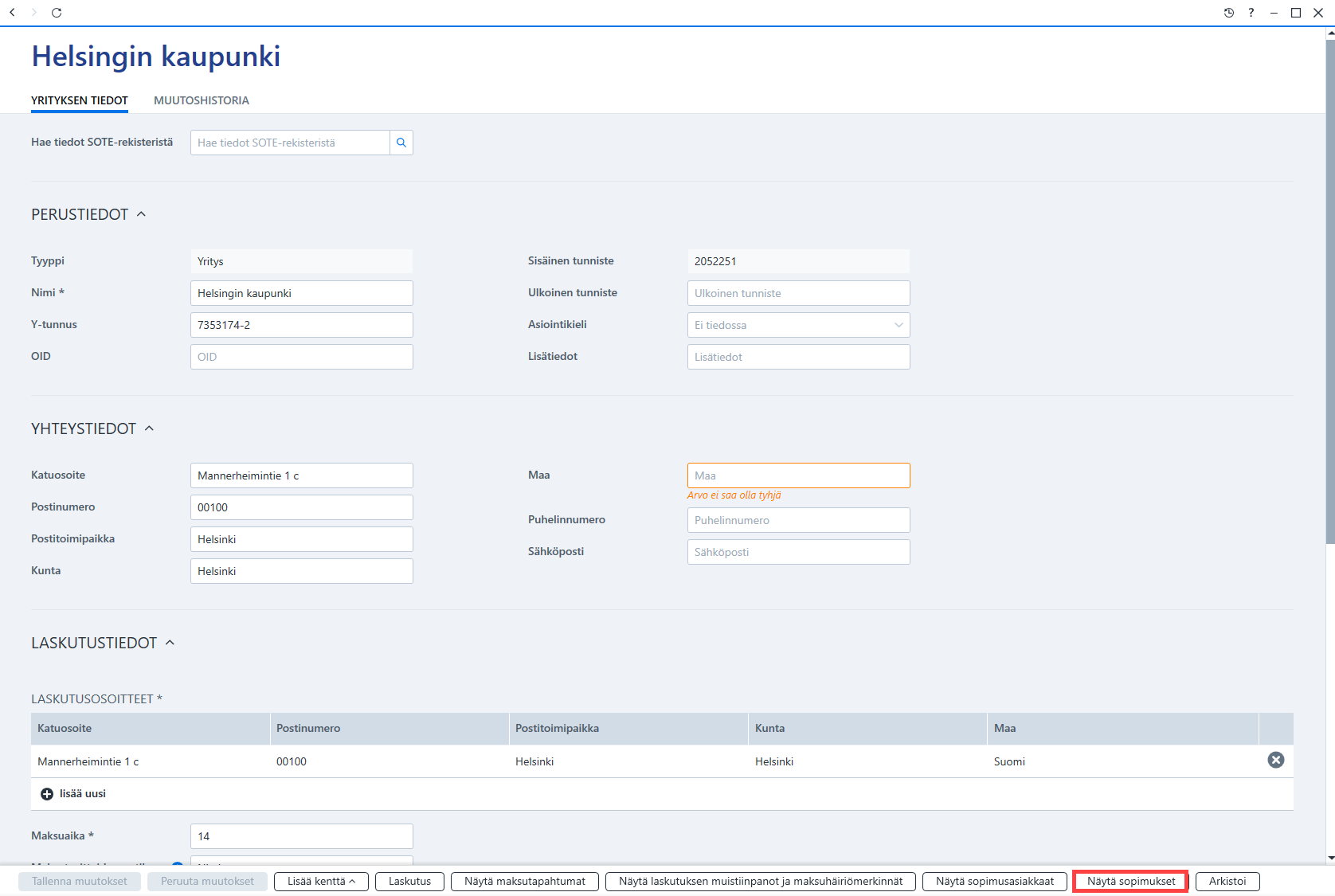1335x896 pixels.
Task: Click into the Ulkoinen tunniste field
Action: click(798, 293)
